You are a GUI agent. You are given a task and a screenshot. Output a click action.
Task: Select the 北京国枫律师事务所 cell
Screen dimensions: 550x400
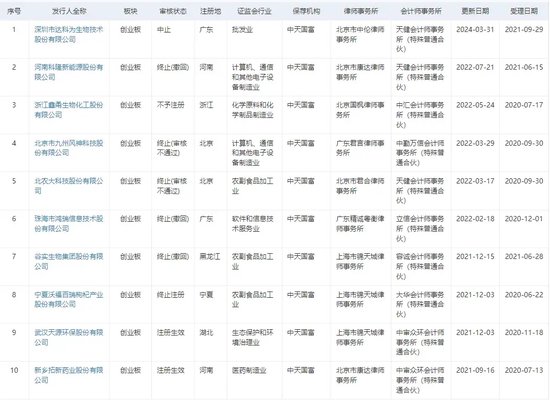(x=360, y=110)
